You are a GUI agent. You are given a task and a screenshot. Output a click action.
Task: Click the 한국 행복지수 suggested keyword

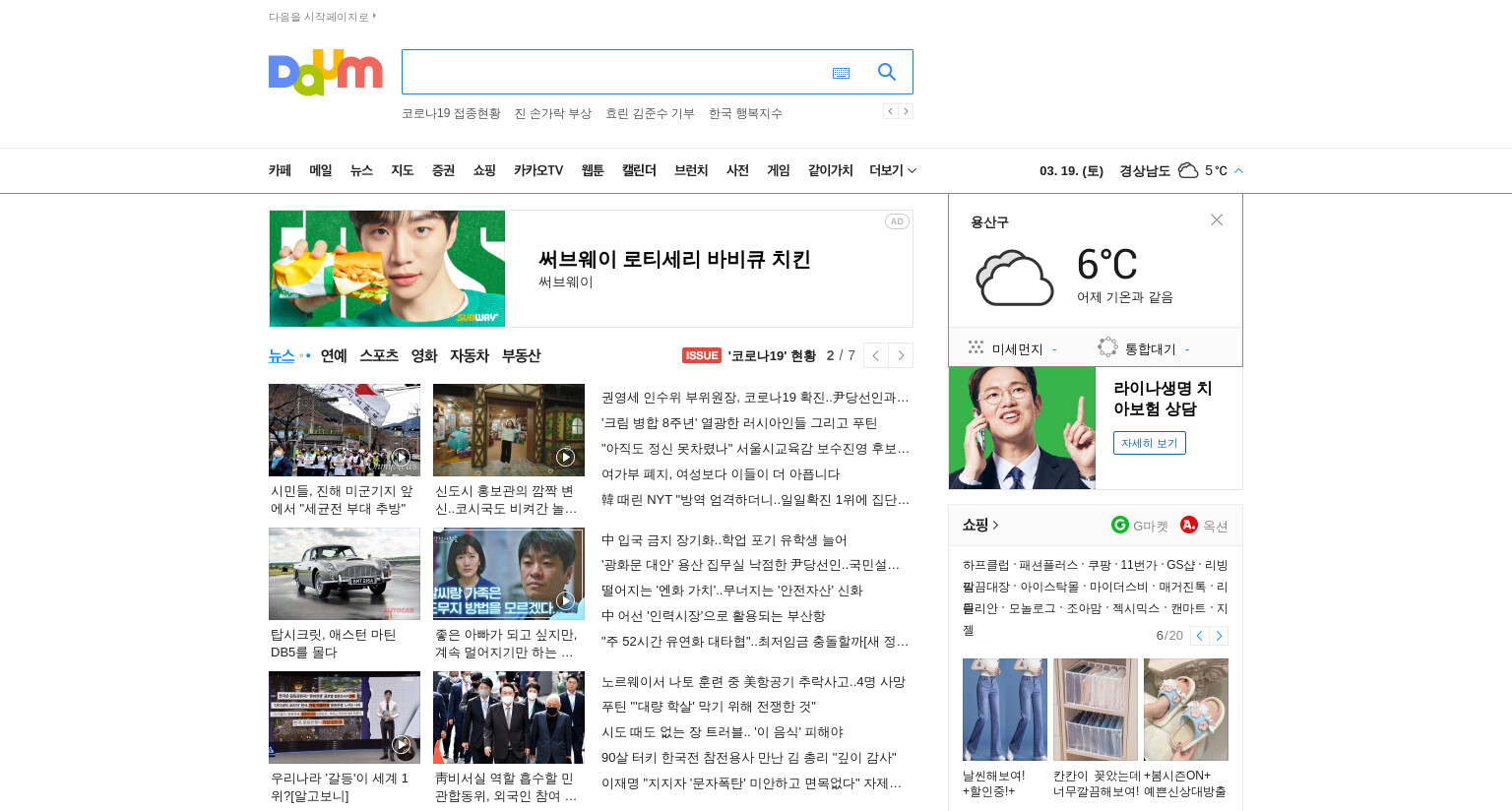745,113
